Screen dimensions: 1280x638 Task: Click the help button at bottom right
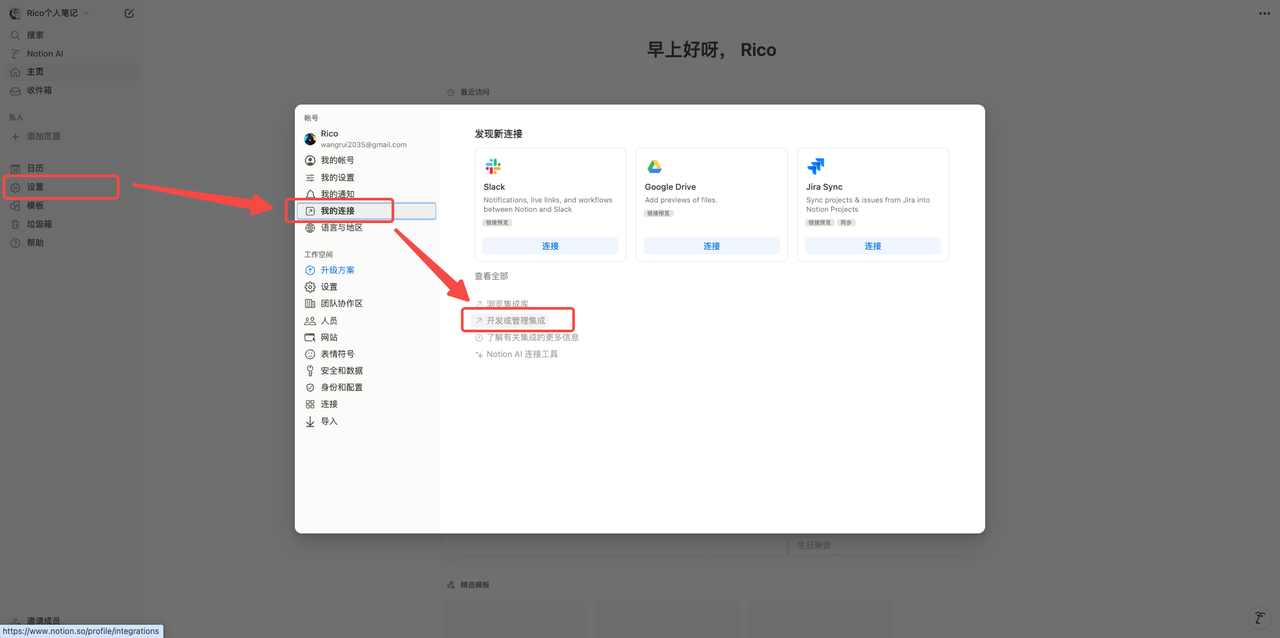[1260, 618]
